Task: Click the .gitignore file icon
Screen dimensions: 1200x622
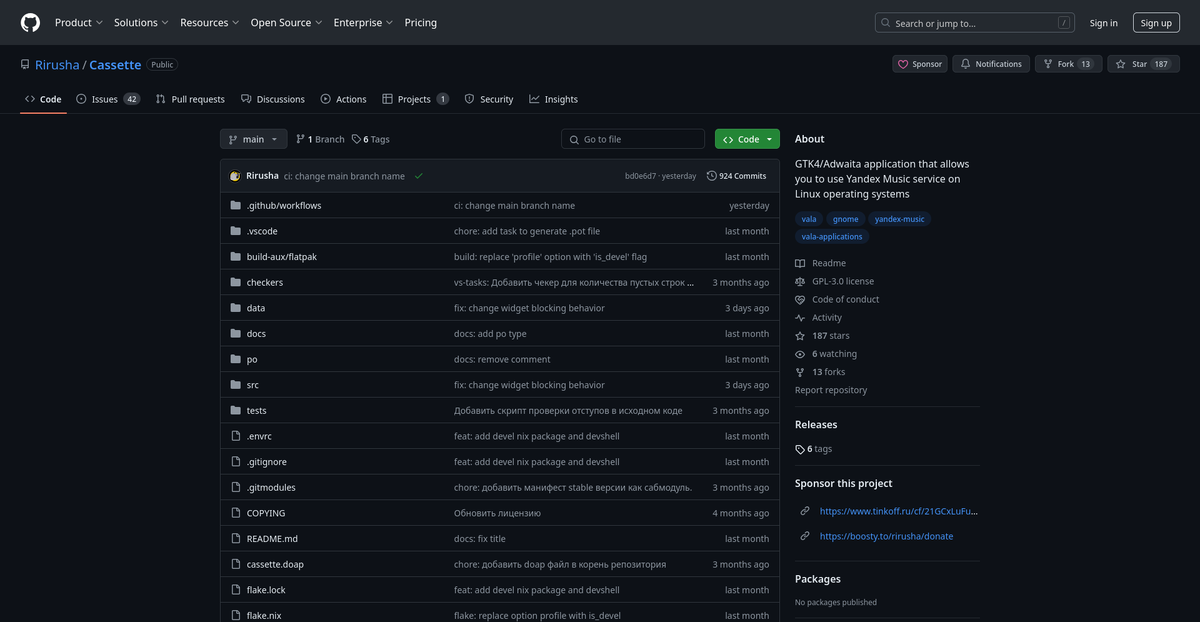Action: point(236,462)
